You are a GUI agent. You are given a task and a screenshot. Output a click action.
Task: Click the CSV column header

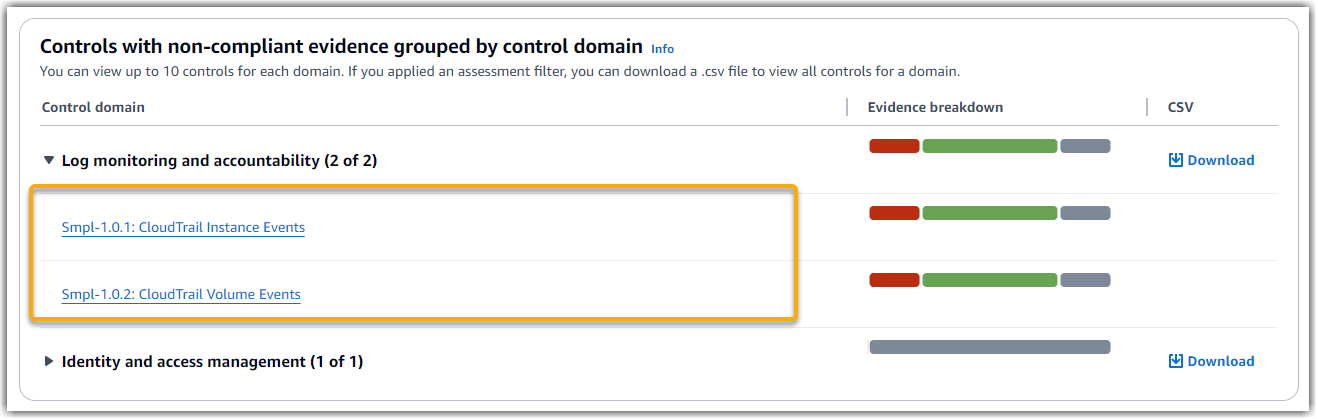pos(1180,107)
